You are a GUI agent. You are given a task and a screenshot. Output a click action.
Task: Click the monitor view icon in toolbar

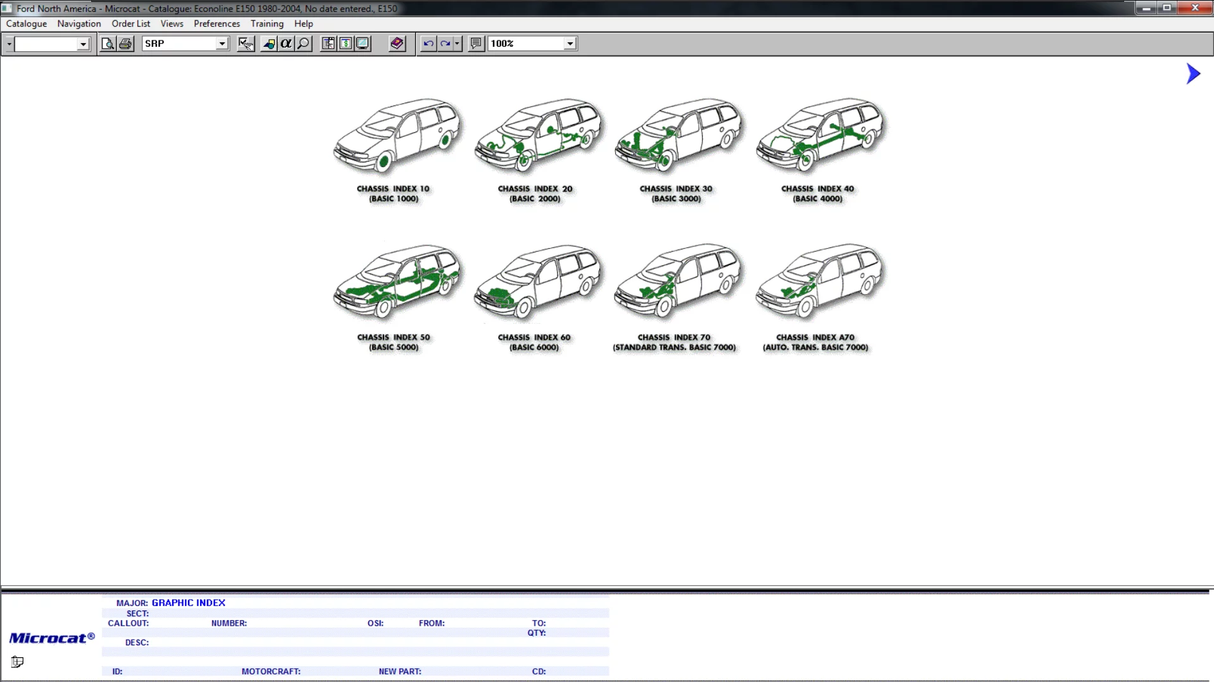coord(363,44)
